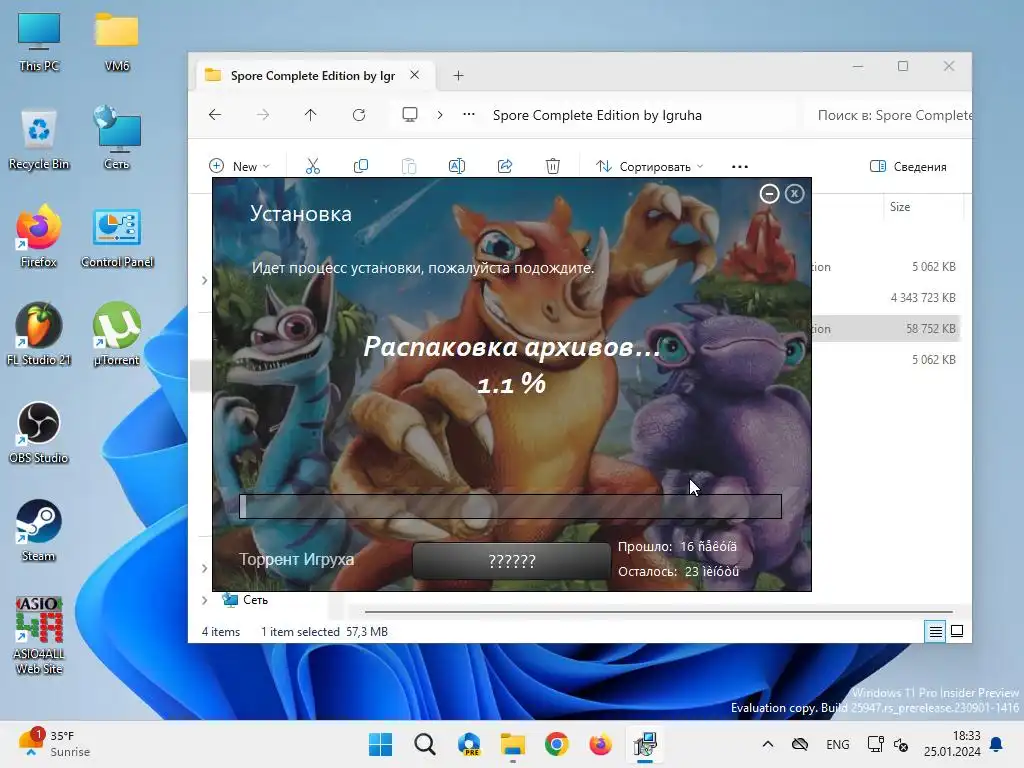Open notifications bell in system tray
This screenshot has width=1024, height=768.
(997, 744)
